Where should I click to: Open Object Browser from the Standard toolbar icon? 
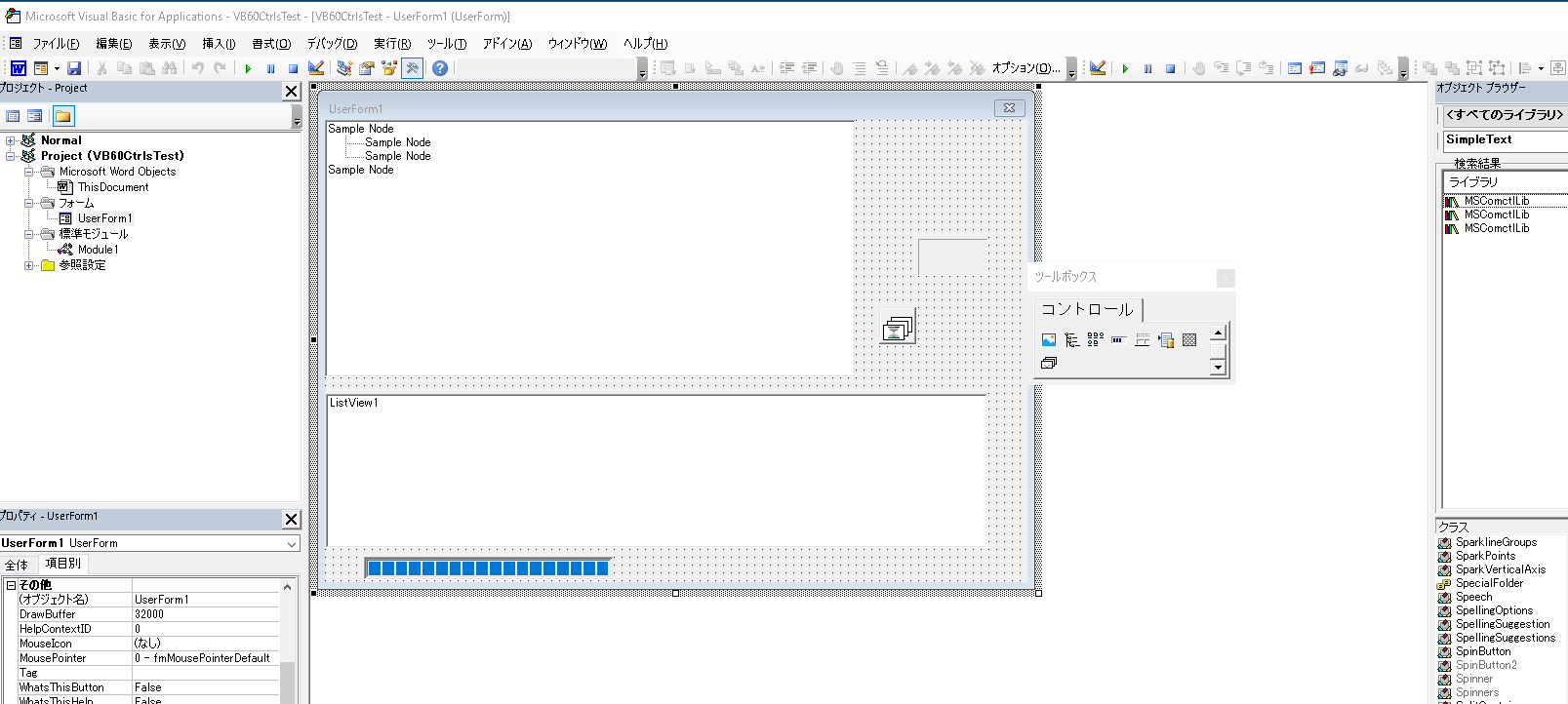click(389, 68)
